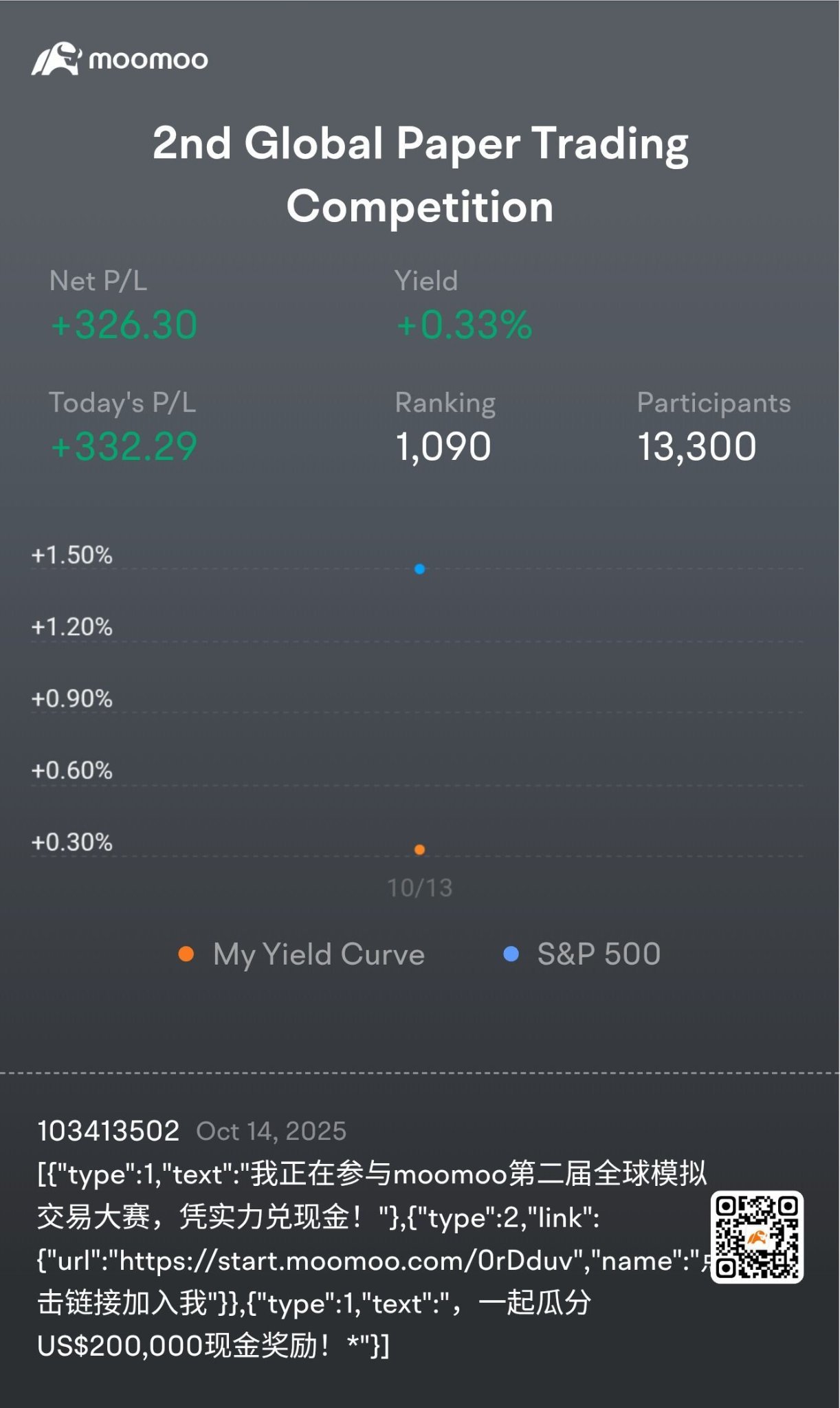Tap the moomoo brand wordmark

(148, 60)
